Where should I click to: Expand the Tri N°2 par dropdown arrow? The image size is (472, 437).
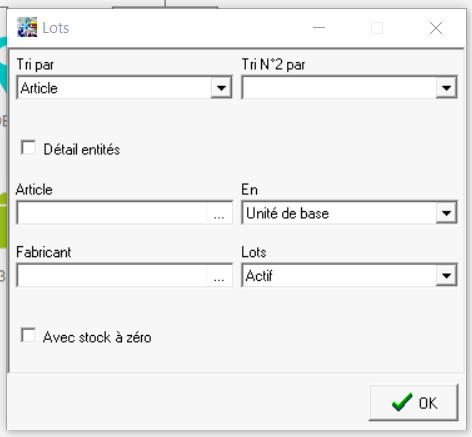click(446, 88)
